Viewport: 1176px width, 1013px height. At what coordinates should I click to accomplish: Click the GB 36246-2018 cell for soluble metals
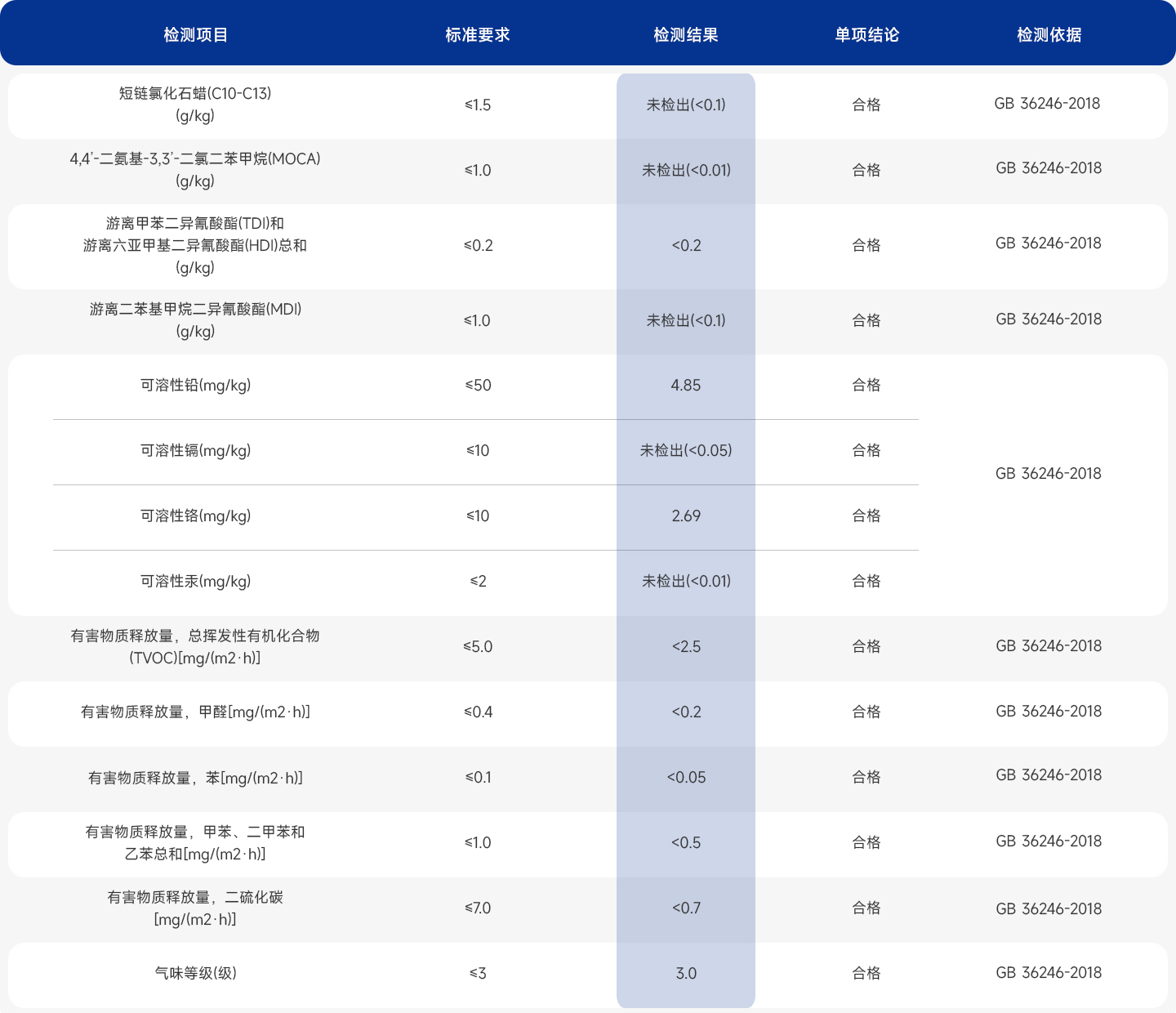click(x=1048, y=474)
